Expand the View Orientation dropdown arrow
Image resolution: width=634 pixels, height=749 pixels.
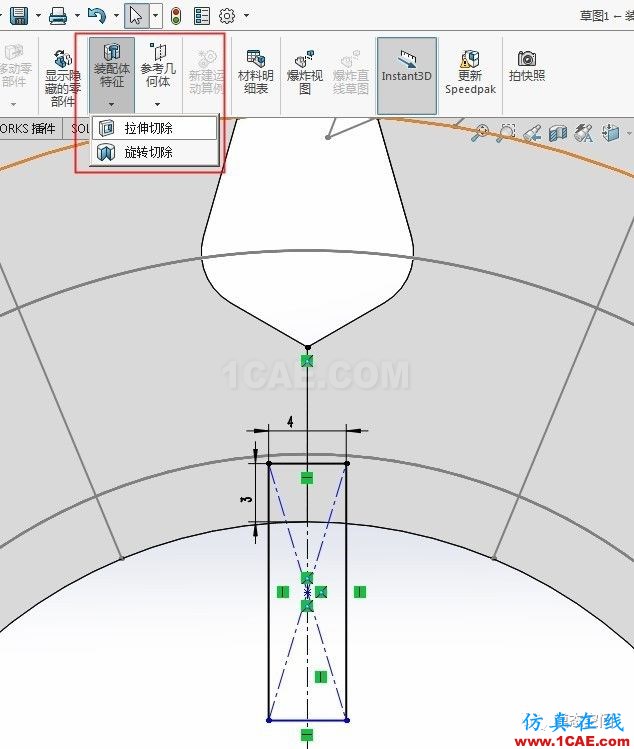(628, 133)
